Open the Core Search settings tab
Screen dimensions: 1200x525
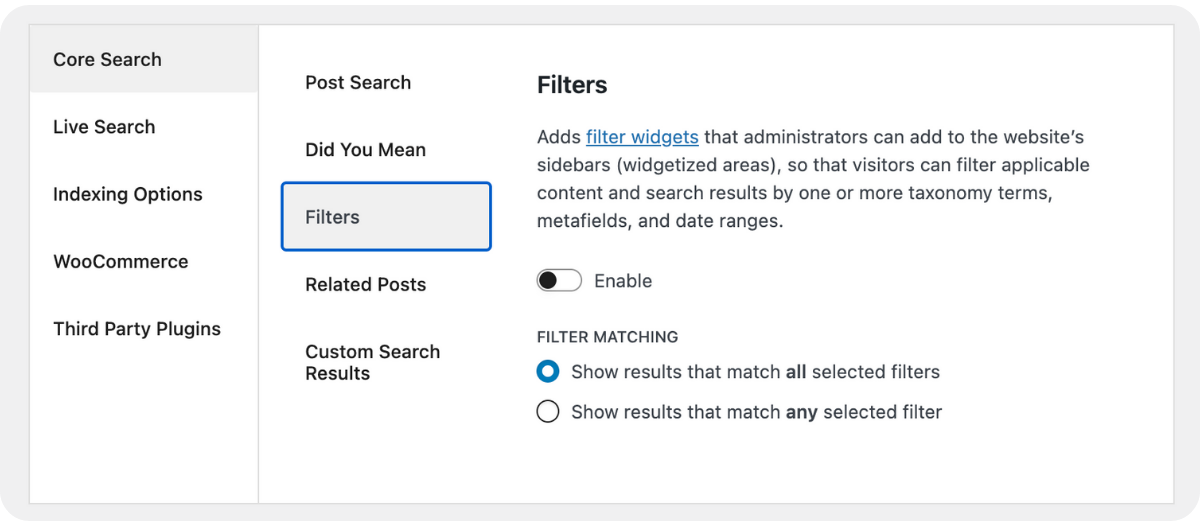(107, 60)
